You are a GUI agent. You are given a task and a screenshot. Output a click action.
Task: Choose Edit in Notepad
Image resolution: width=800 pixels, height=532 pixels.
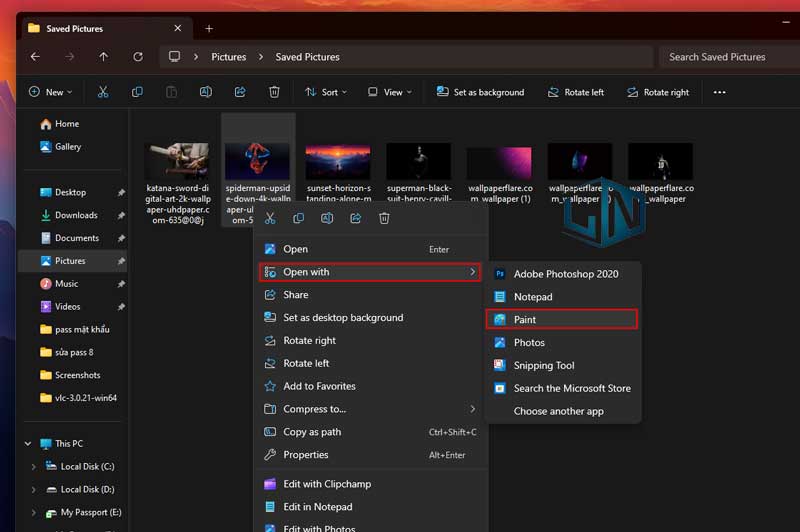pos(370,506)
